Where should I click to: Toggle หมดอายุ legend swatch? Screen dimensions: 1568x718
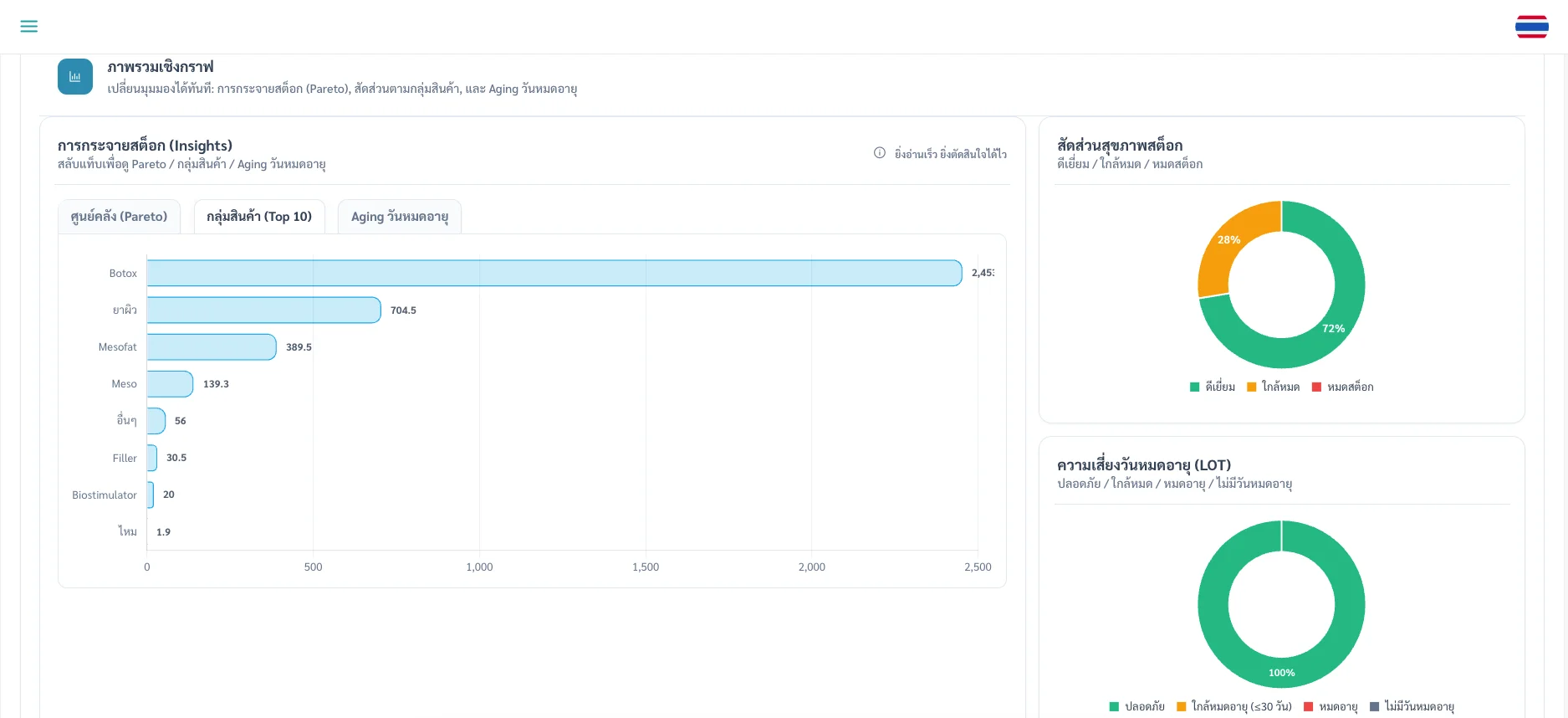(x=1309, y=706)
